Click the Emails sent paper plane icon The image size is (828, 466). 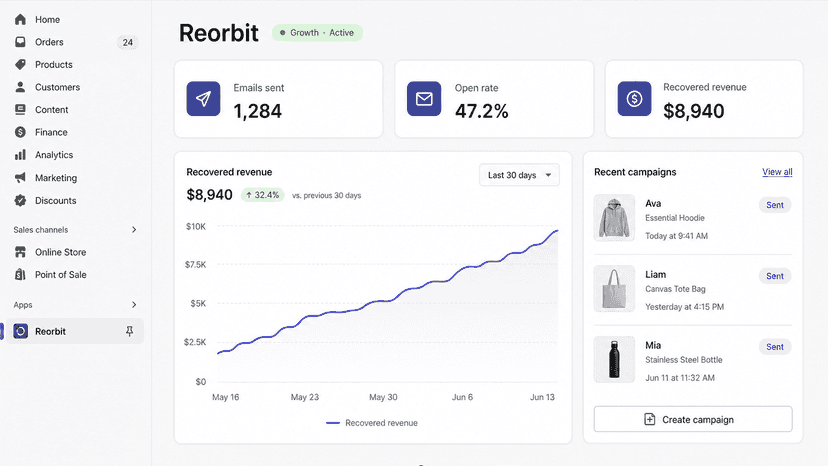pos(203,99)
